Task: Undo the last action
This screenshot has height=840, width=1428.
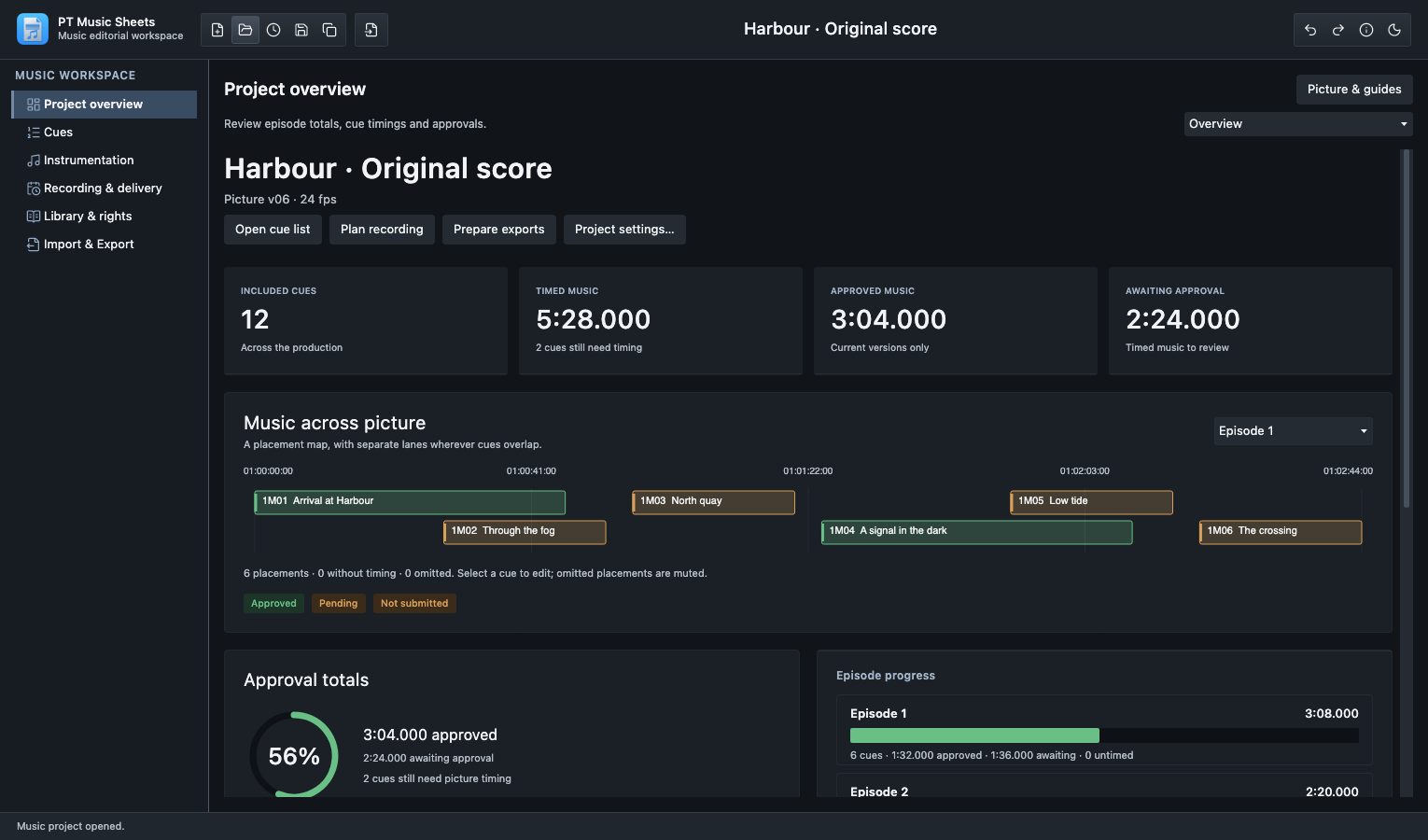Action: tap(1310, 30)
